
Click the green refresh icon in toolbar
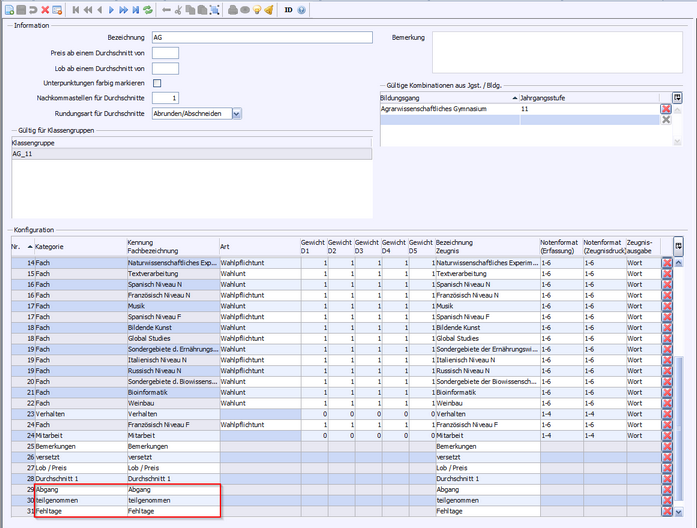click(x=148, y=9)
